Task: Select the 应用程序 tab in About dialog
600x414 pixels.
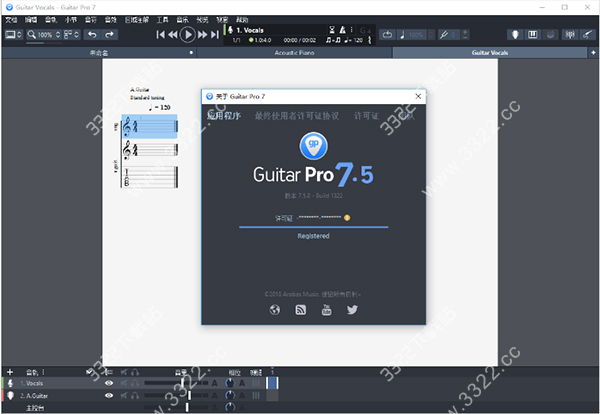Action: [x=224, y=116]
